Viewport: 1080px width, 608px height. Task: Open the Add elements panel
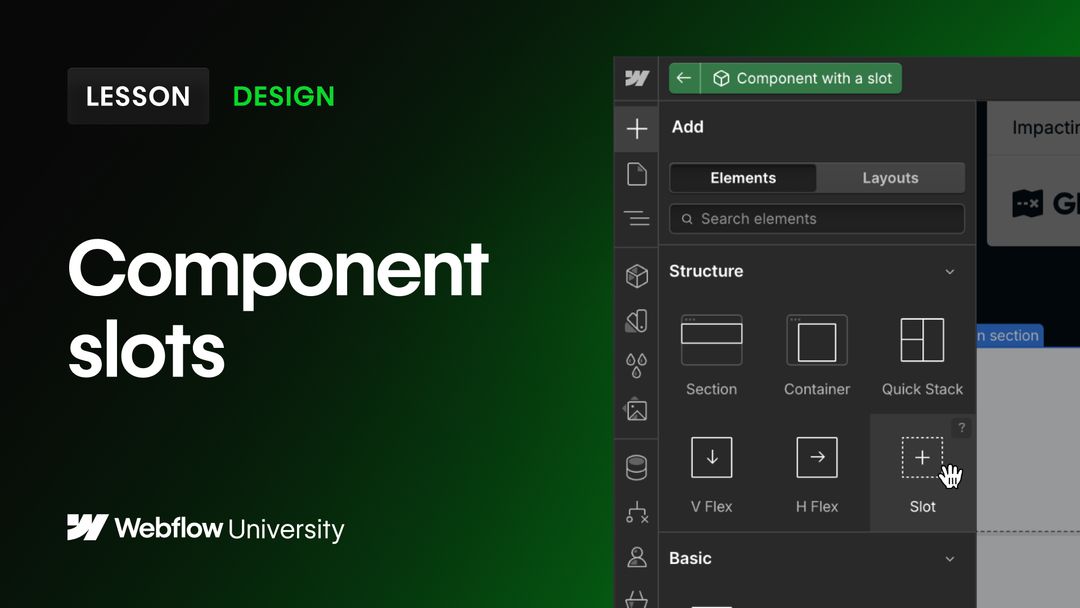point(637,127)
